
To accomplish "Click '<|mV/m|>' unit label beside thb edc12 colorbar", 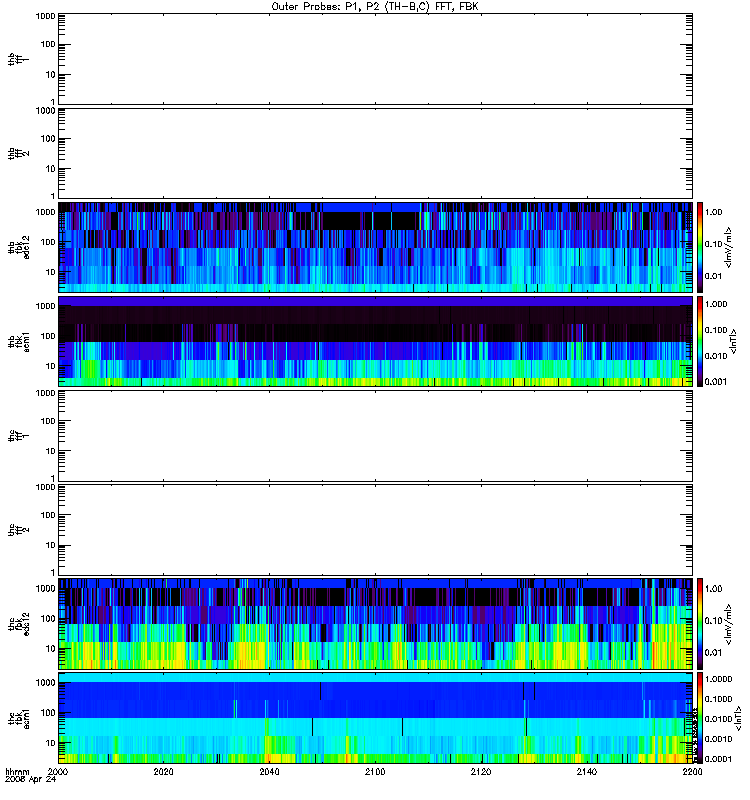I will (729, 247).
